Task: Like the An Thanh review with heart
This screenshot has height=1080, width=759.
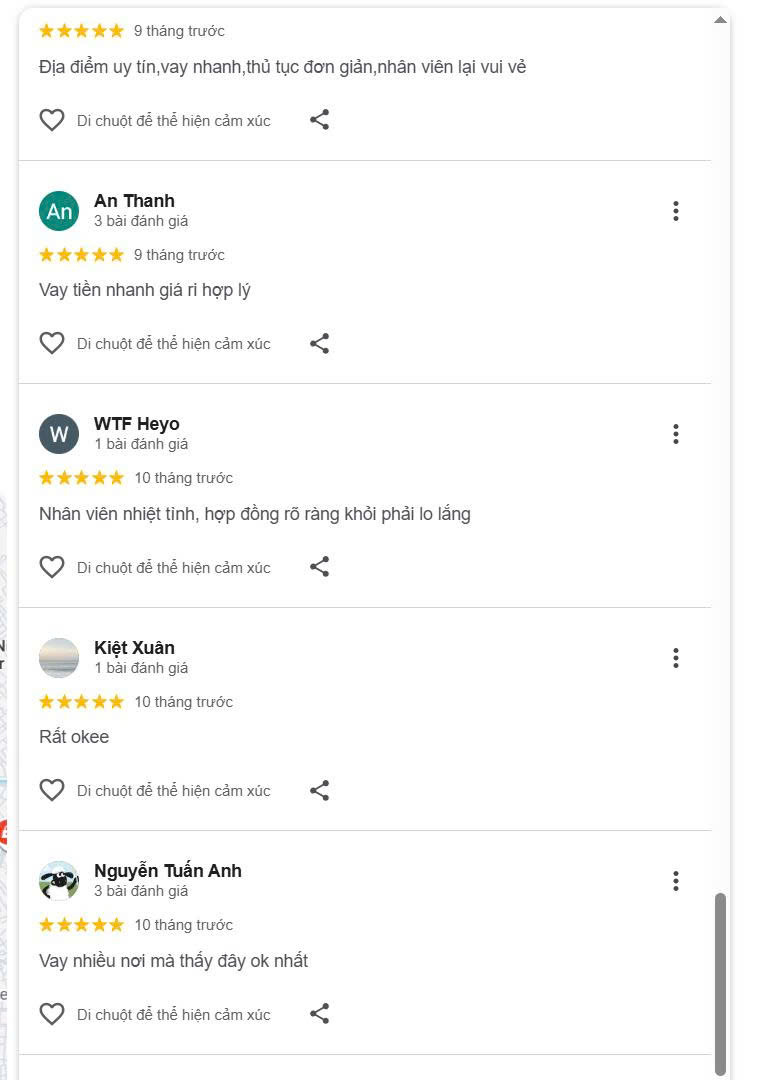Action: click(x=52, y=344)
